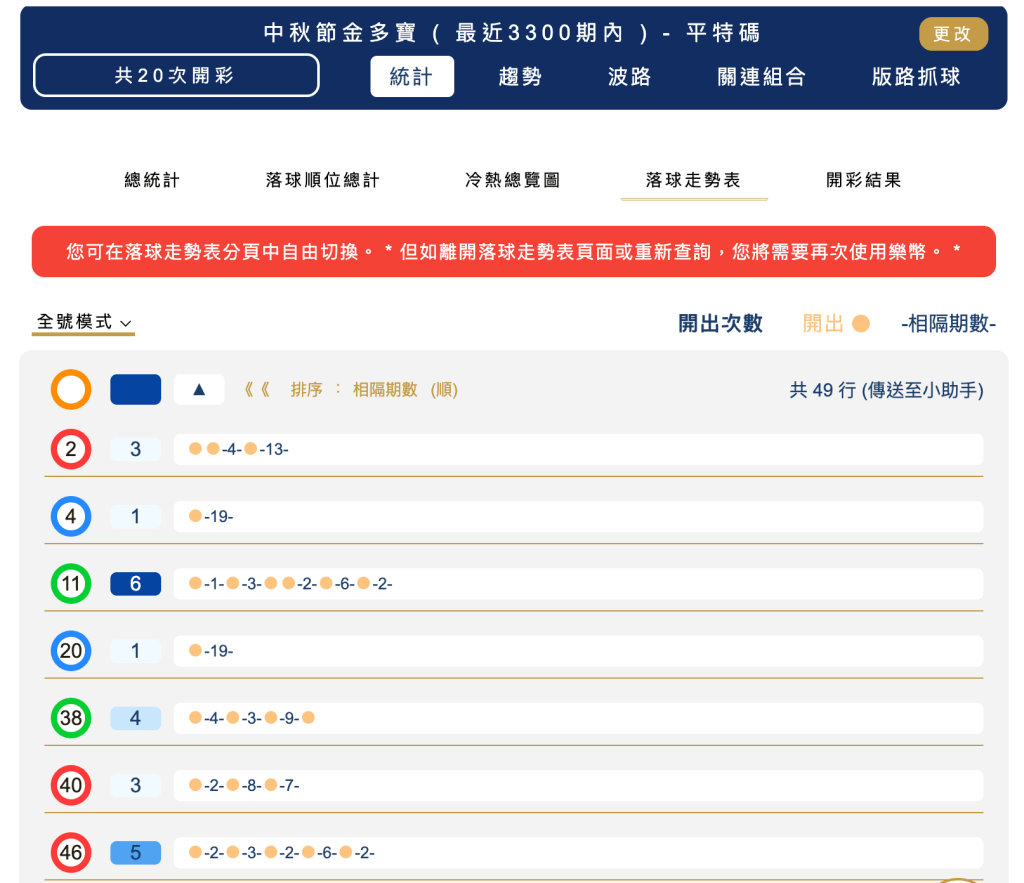Select the blue number ball 20
The height and width of the screenshot is (883, 1024).
coord(70,650)
